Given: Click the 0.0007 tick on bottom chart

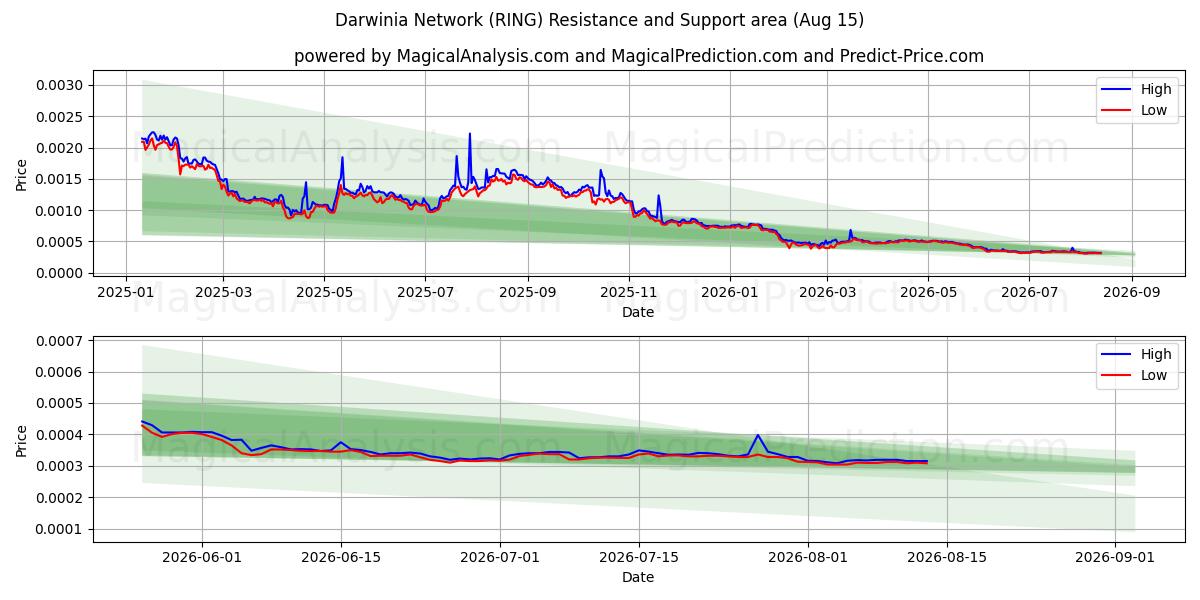Looking at the screenshot, I should [x=60, y=341].
